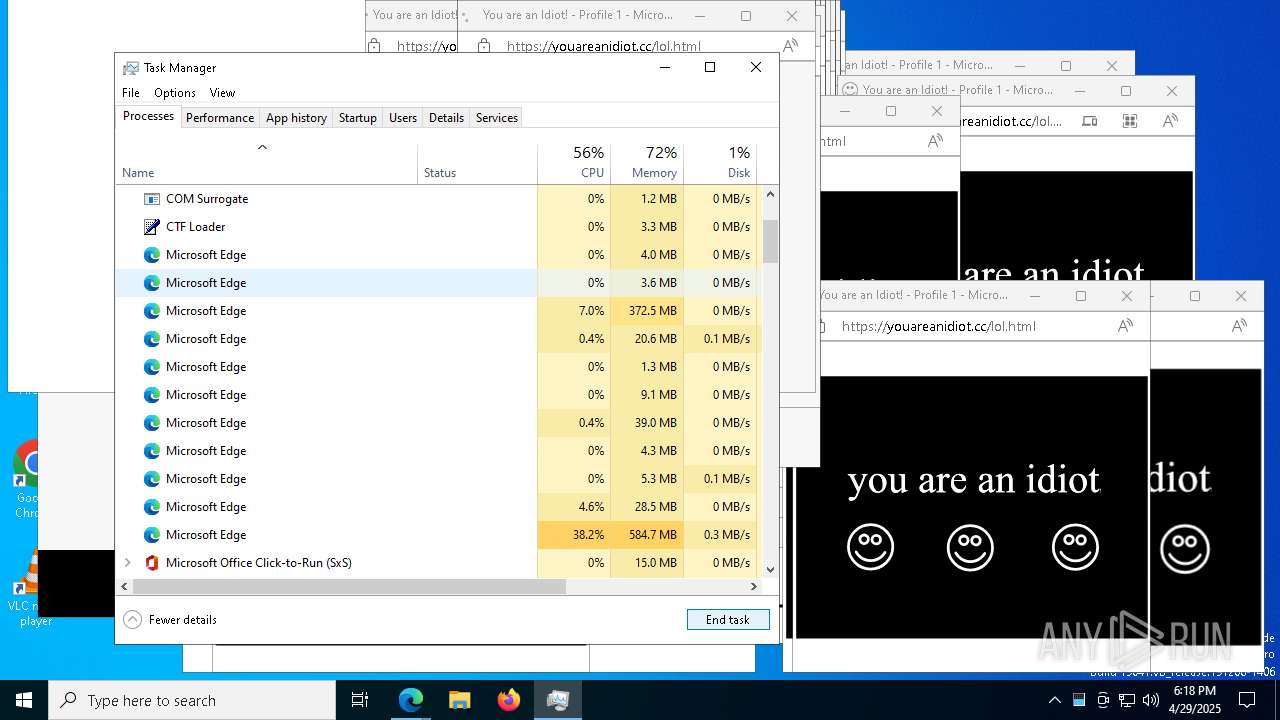1280x720 pixels.
Task: Click the horizontal scroll left arrow
Action: [124, 587]
